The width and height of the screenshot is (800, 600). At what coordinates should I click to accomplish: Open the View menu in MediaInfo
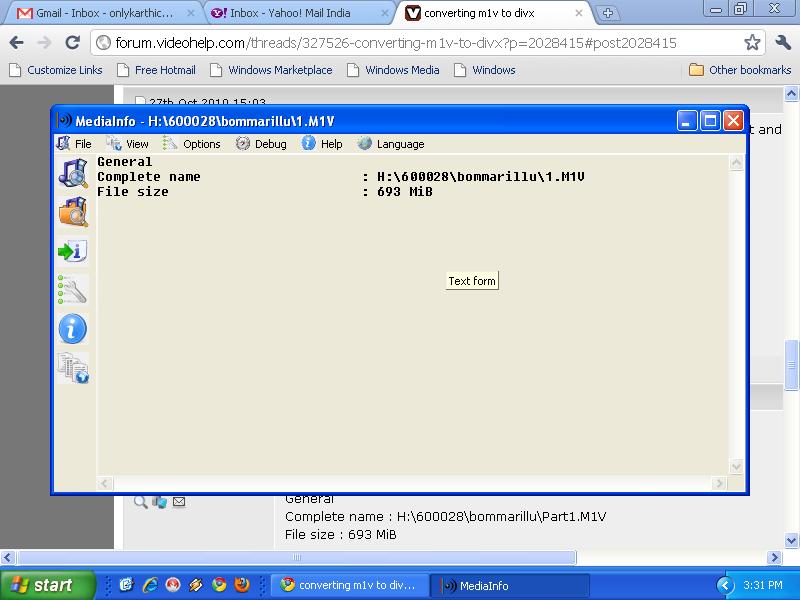[x=128, y=144]
